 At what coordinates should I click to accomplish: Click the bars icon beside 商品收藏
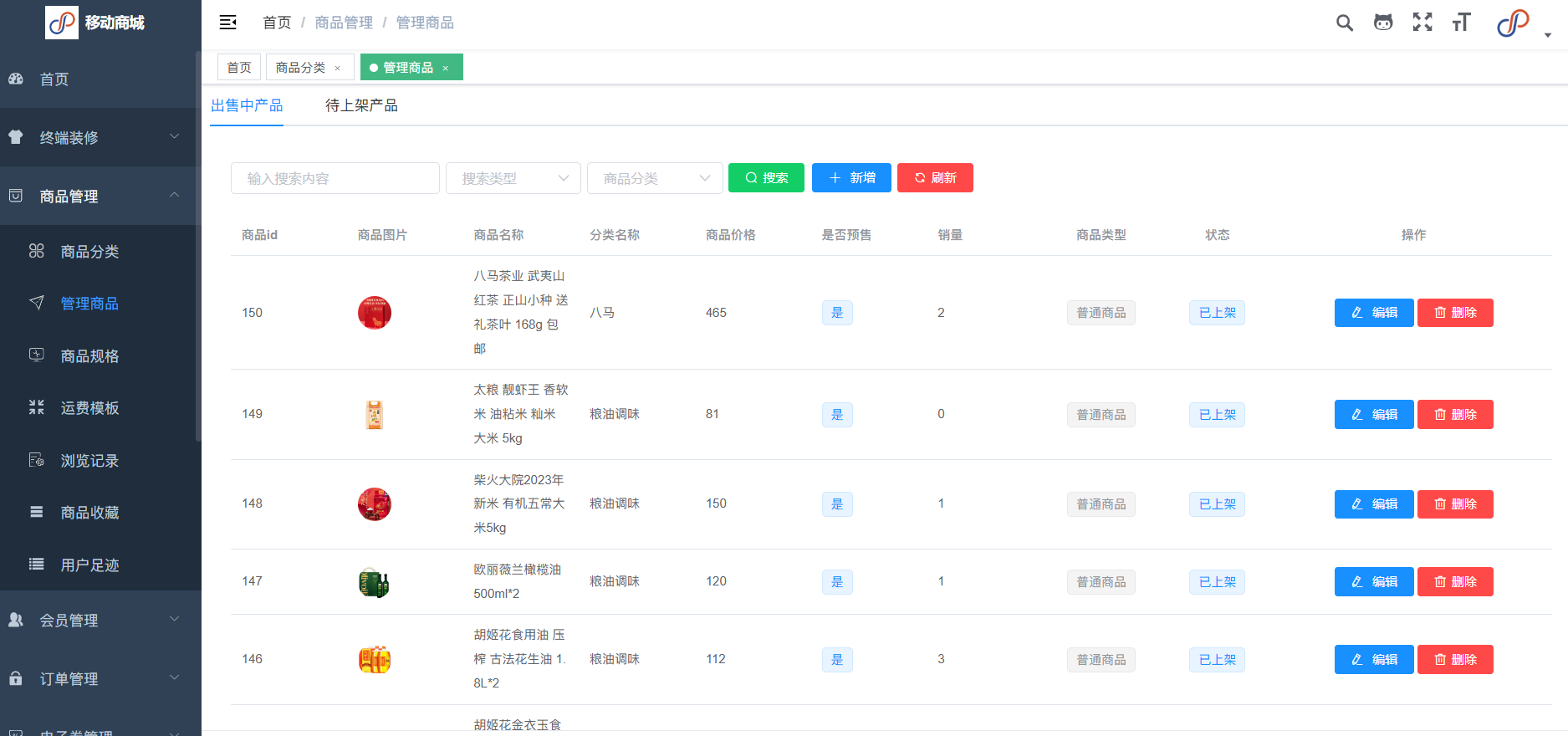tap(37, 512)
